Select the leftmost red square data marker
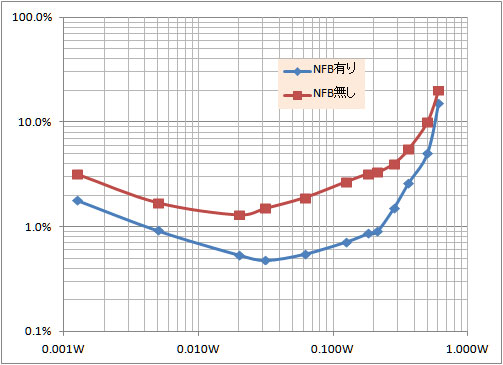The height and width of the screenshot is (365, 503). [x=77, y=174]
